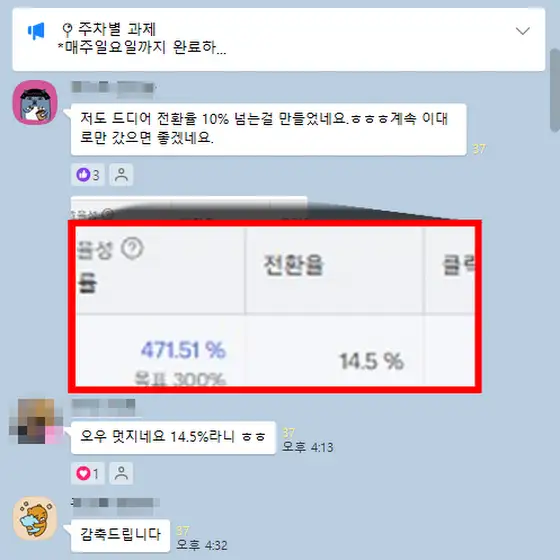Toggle the thumbs-up reaction with count 3
This screenshot has height=560, width=560.
coord(88,175)
